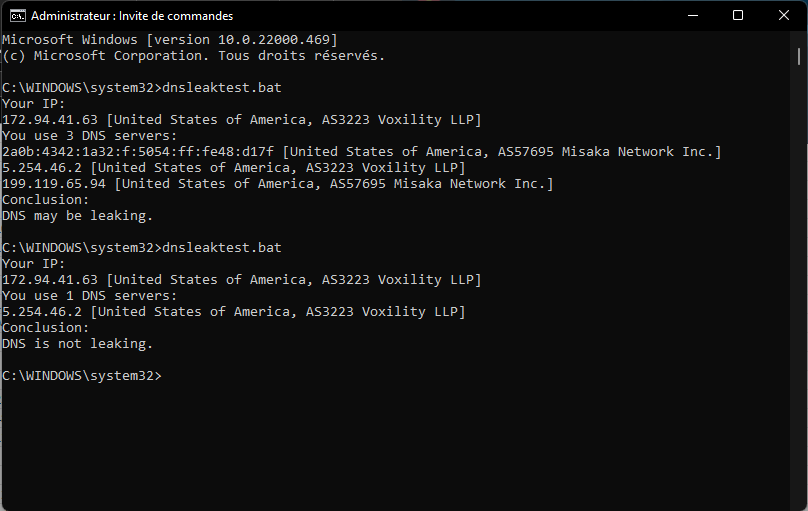Screen dimensions: 808x511
Task: Maximize the command prompt window
Action: (738, 15)
